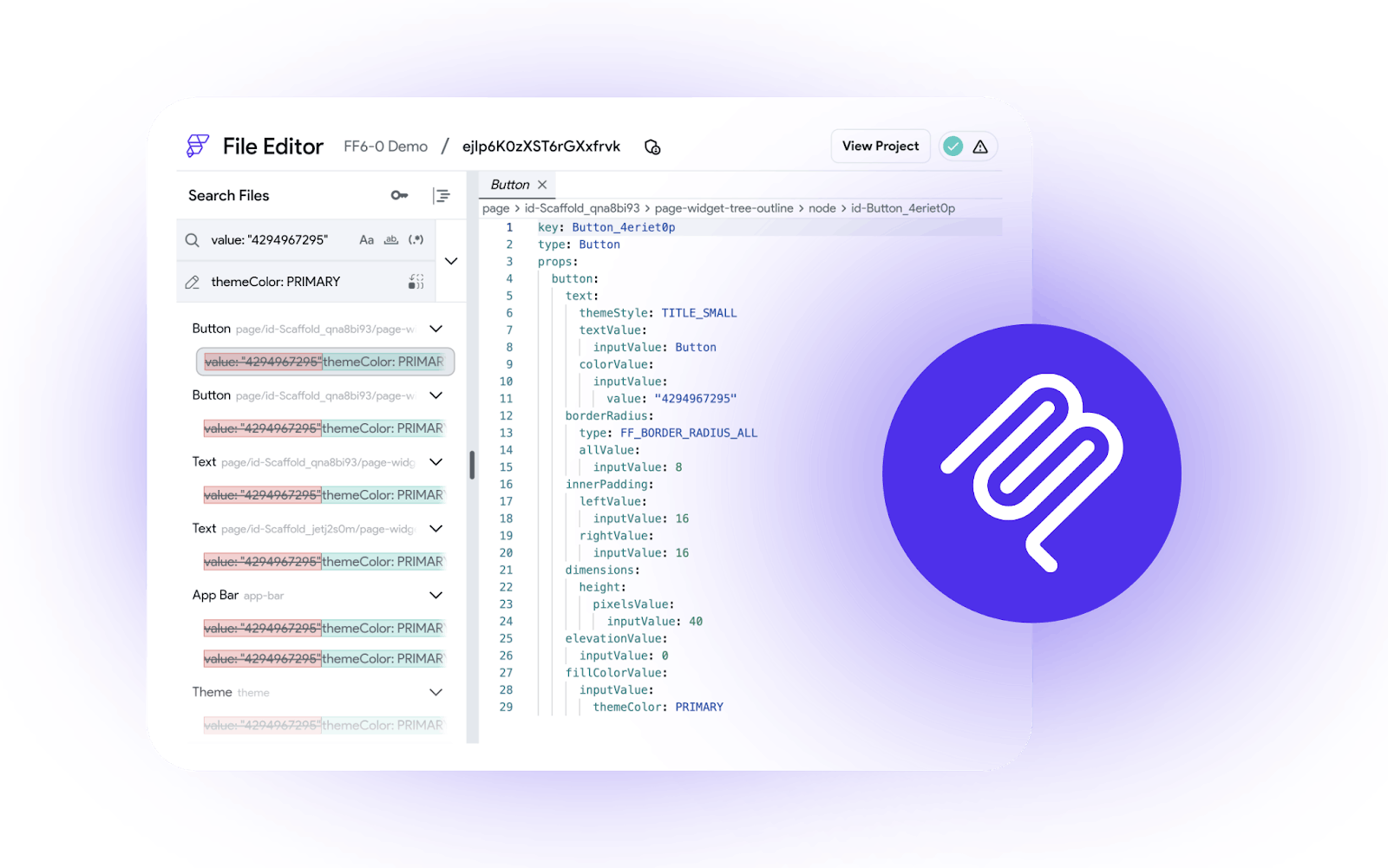Select the Text page/id-Scaffold_qna8bi93 group row
Screen dimensions: 1388x868
click(x=318, y=462)
